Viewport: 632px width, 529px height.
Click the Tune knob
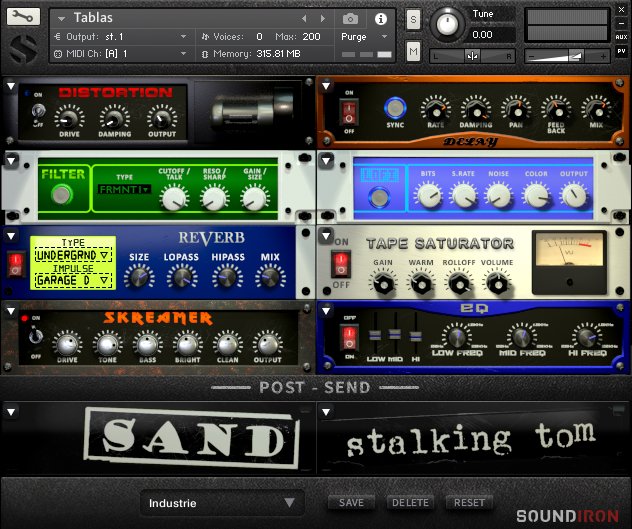[x=447, y=24]
